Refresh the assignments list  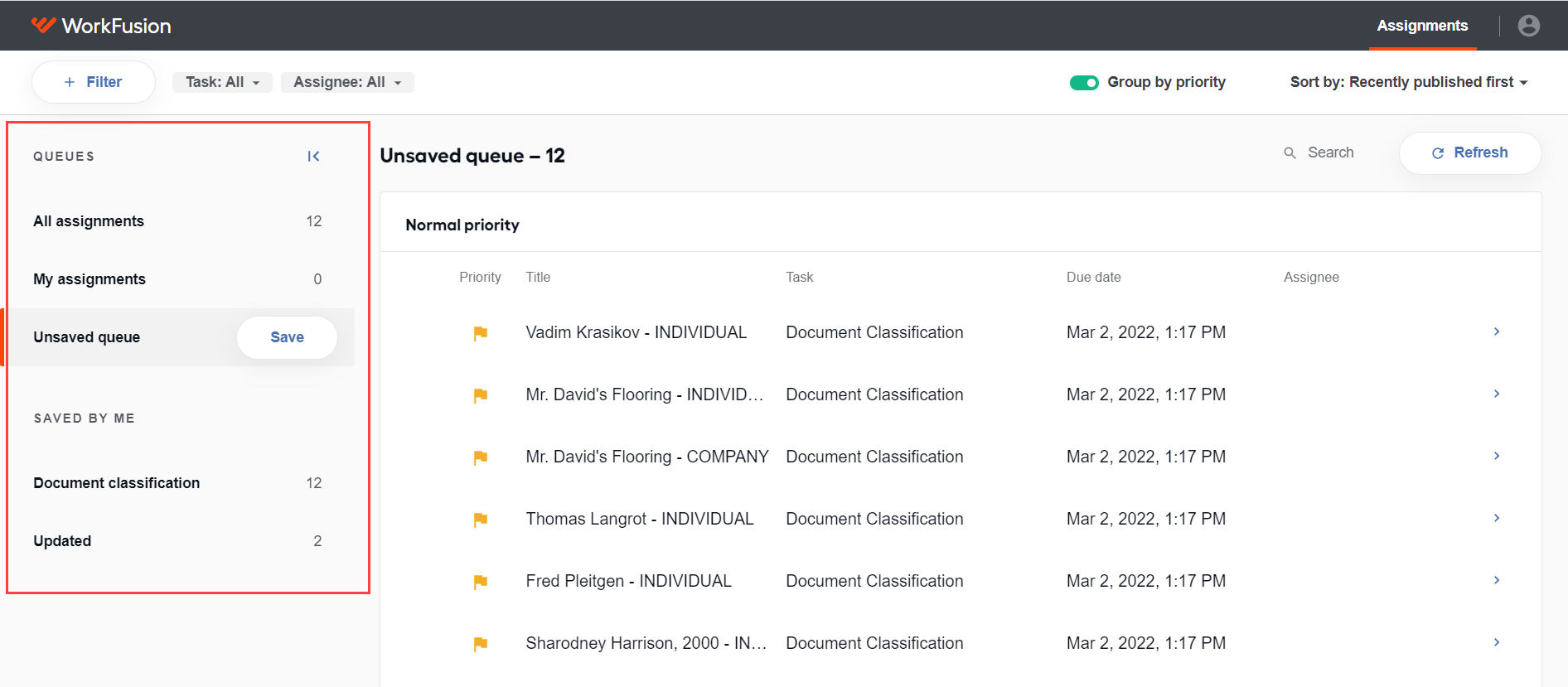[1470, 152]
